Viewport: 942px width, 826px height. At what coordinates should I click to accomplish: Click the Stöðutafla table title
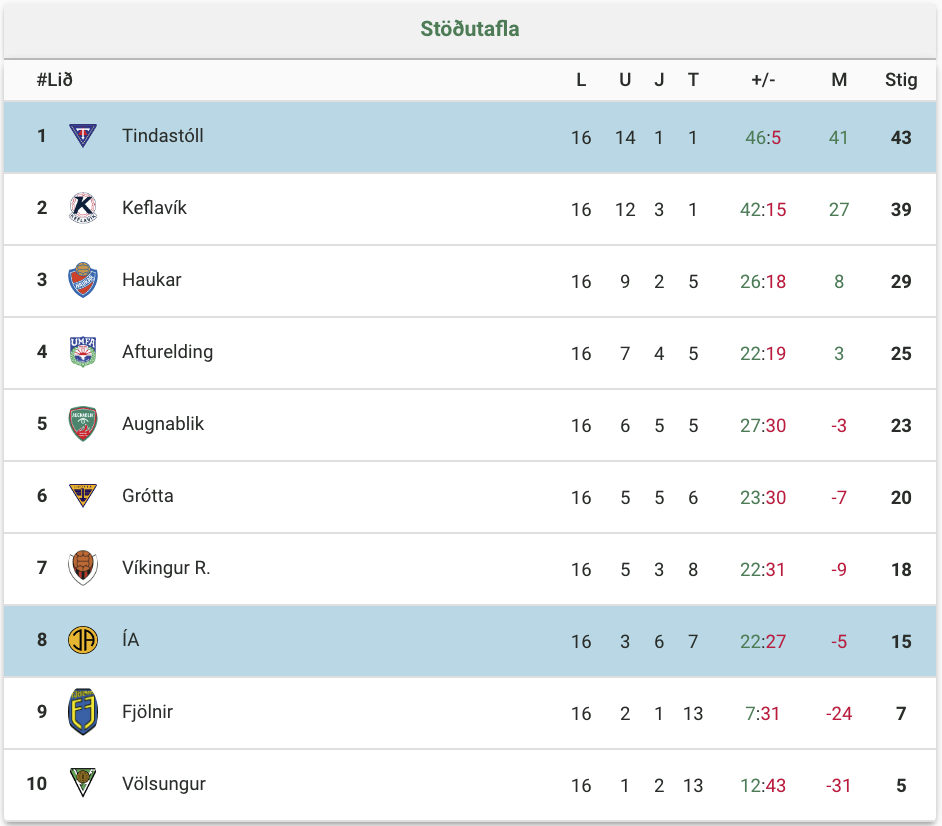[470, 29]
